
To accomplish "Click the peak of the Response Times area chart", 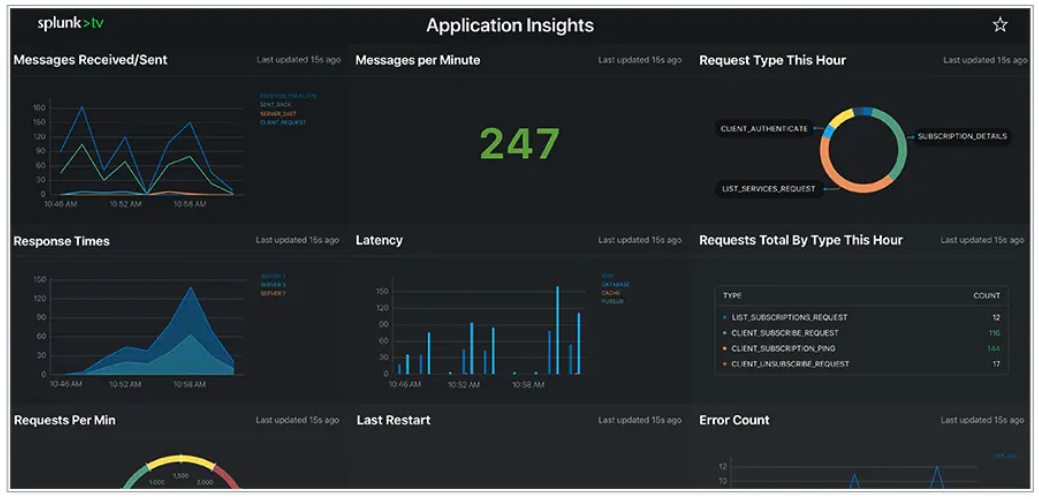I will [191, 288].
